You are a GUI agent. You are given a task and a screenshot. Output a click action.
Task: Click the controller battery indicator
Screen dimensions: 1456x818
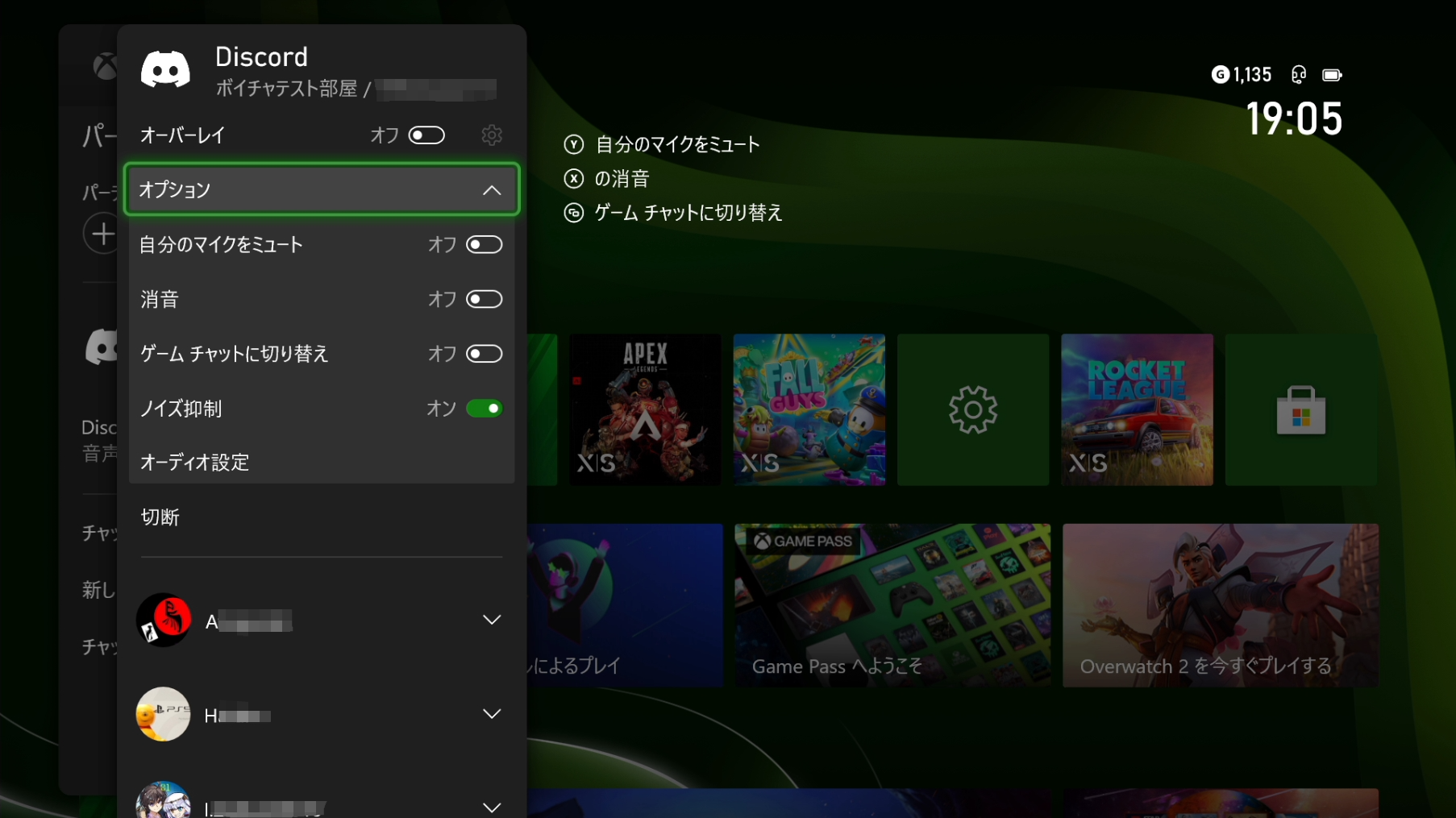1332,74
